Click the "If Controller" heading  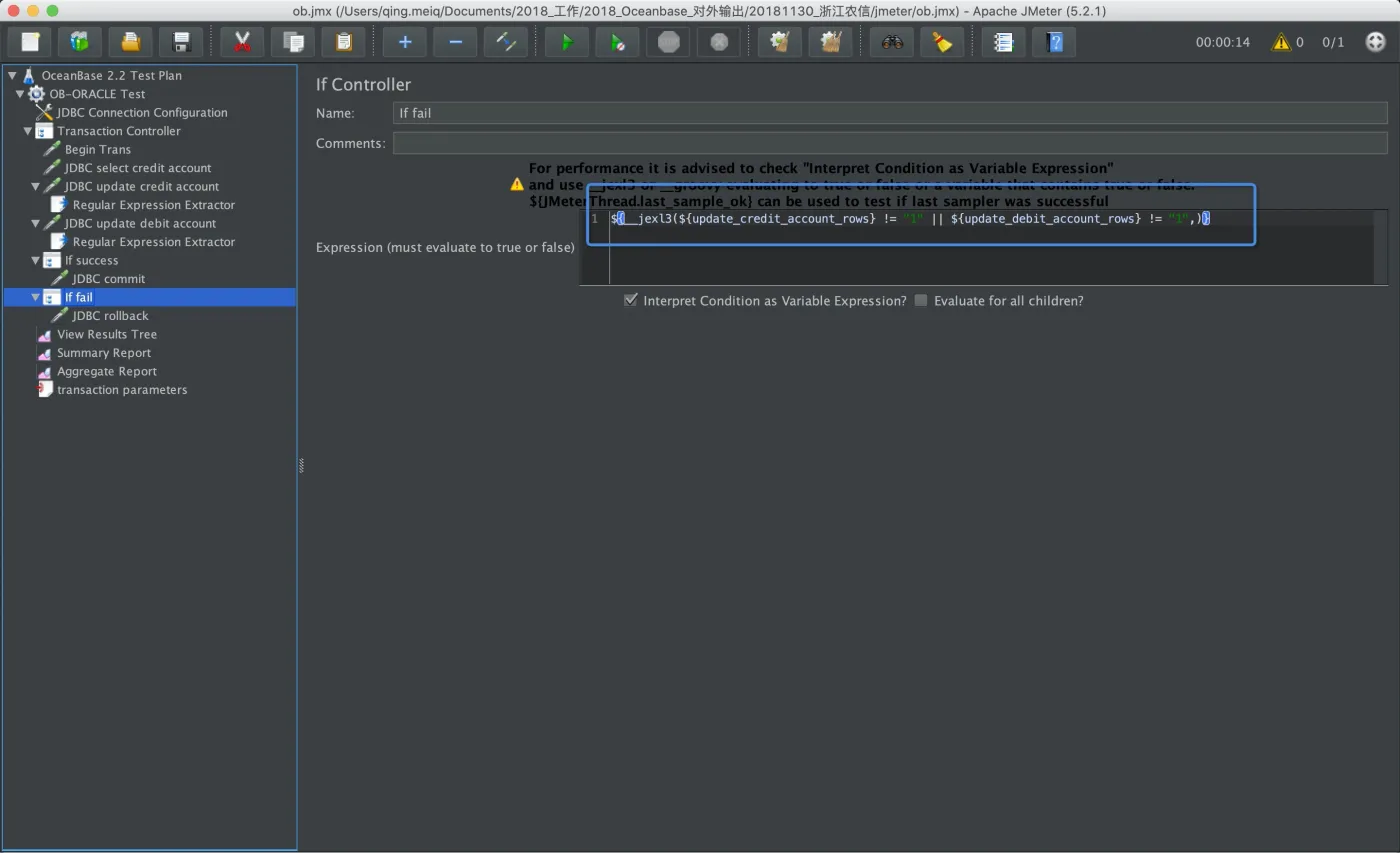coord(363,85)
